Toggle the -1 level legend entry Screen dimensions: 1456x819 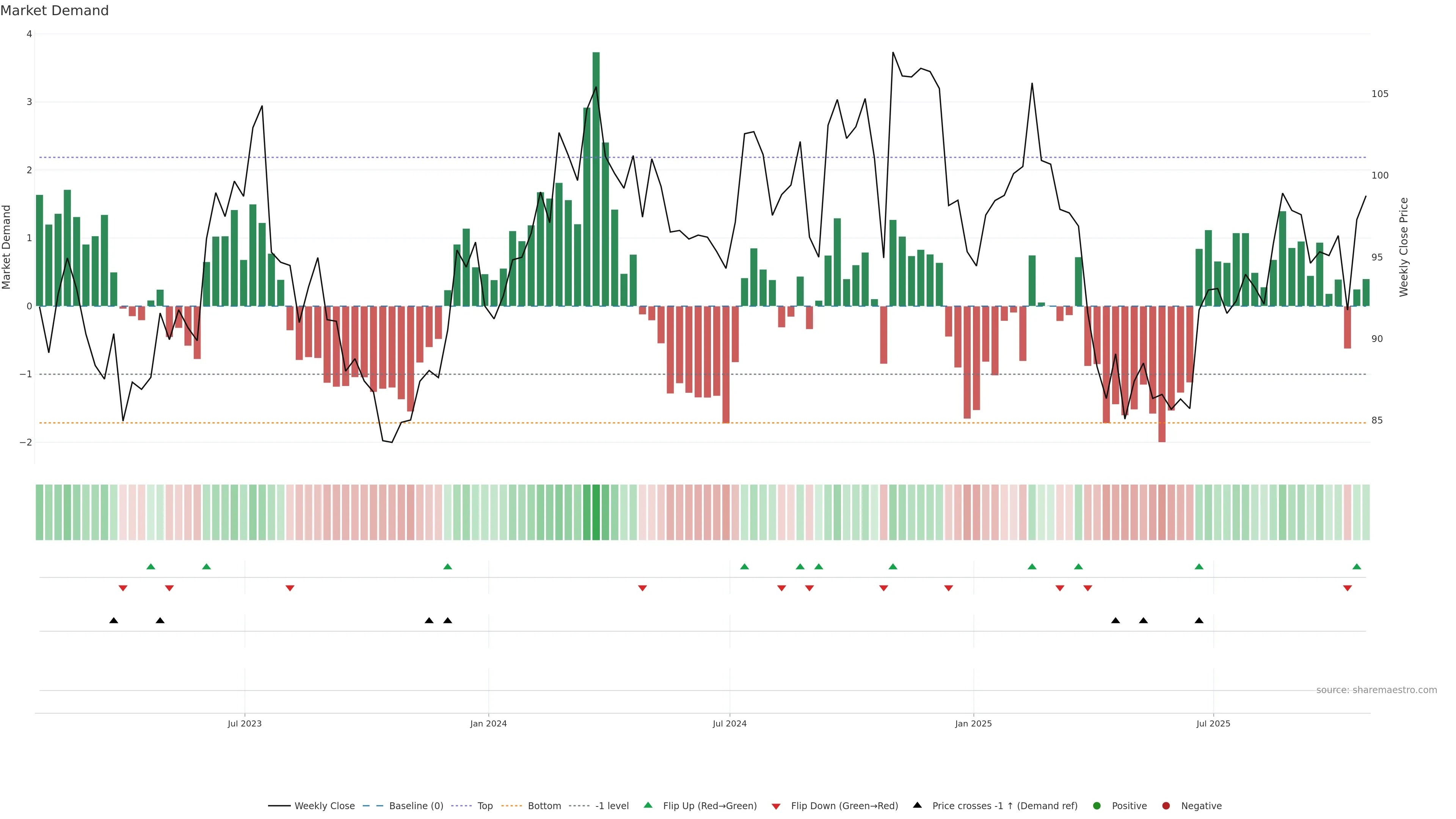612,805
